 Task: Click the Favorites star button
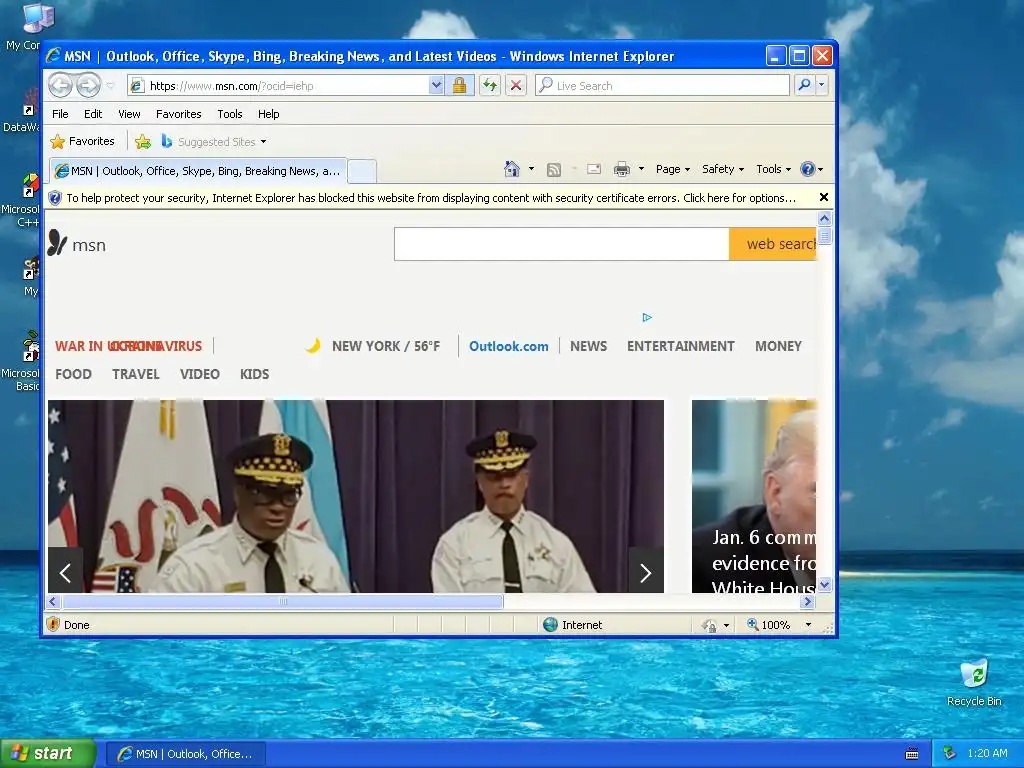tap(82, 141)
